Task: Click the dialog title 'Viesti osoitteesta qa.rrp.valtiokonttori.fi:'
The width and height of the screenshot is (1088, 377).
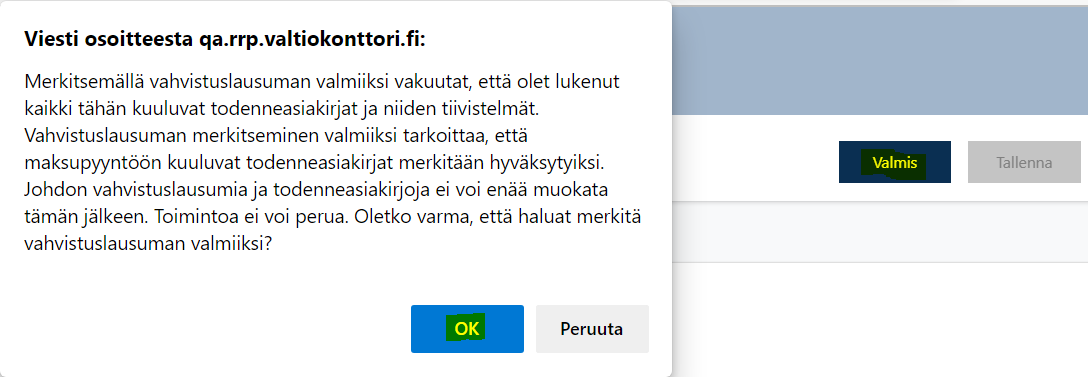Action: click(x=224, y=39)
